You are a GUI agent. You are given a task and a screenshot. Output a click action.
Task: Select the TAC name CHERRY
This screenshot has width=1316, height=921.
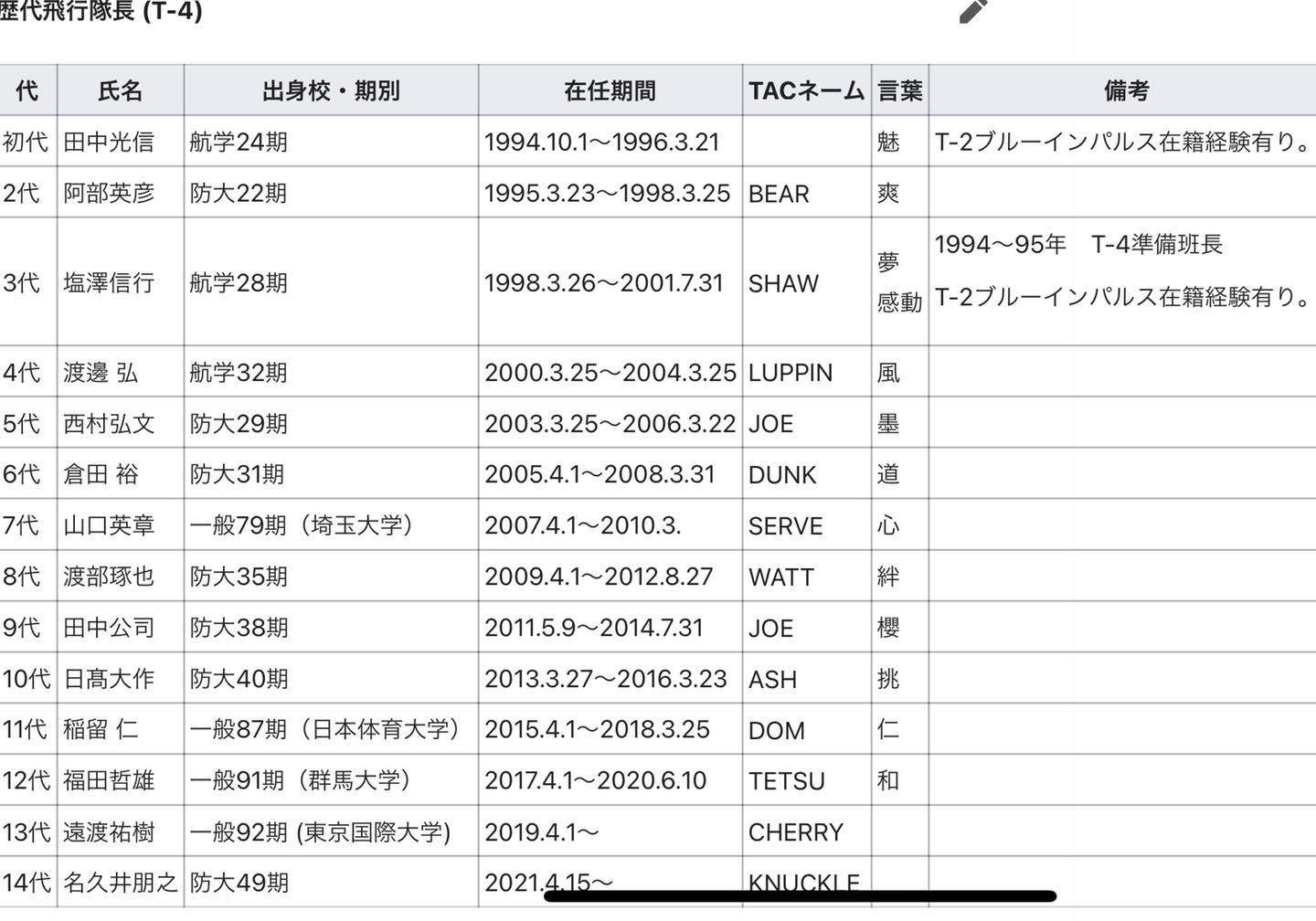795,832
